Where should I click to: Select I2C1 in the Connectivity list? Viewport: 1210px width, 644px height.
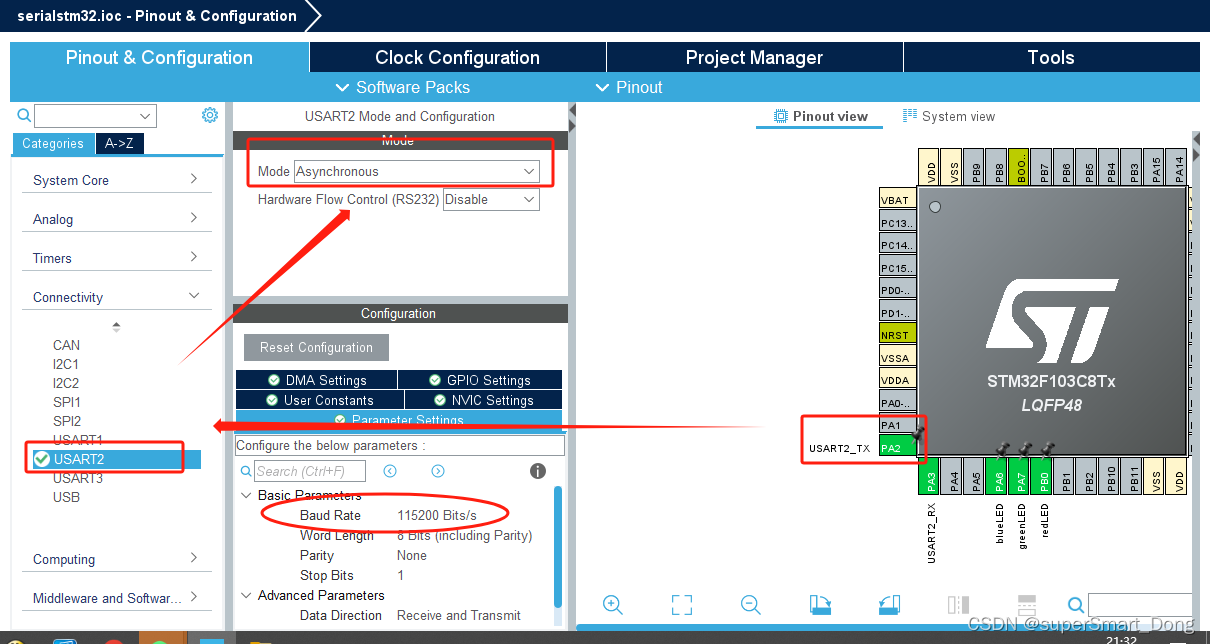tap(66, 364)
